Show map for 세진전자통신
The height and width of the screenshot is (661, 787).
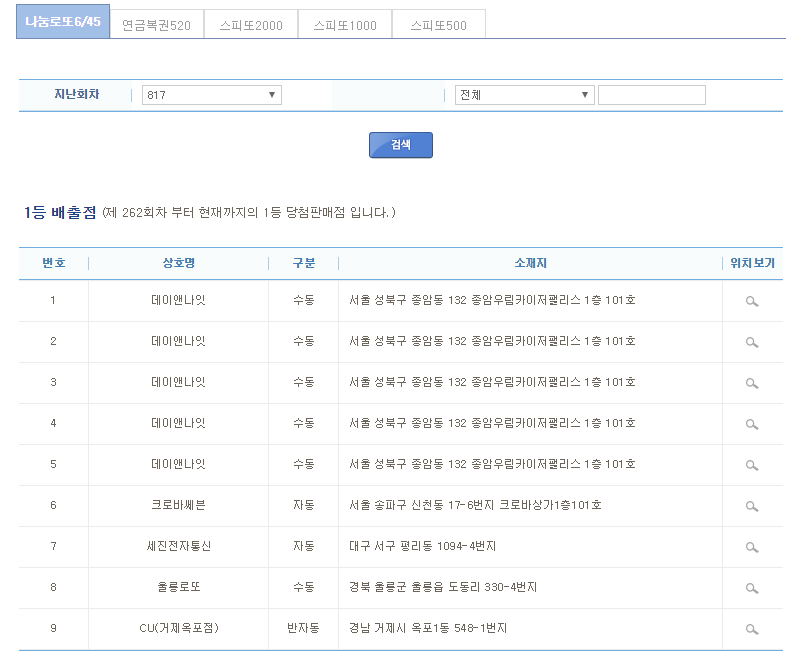click(751, 547)
